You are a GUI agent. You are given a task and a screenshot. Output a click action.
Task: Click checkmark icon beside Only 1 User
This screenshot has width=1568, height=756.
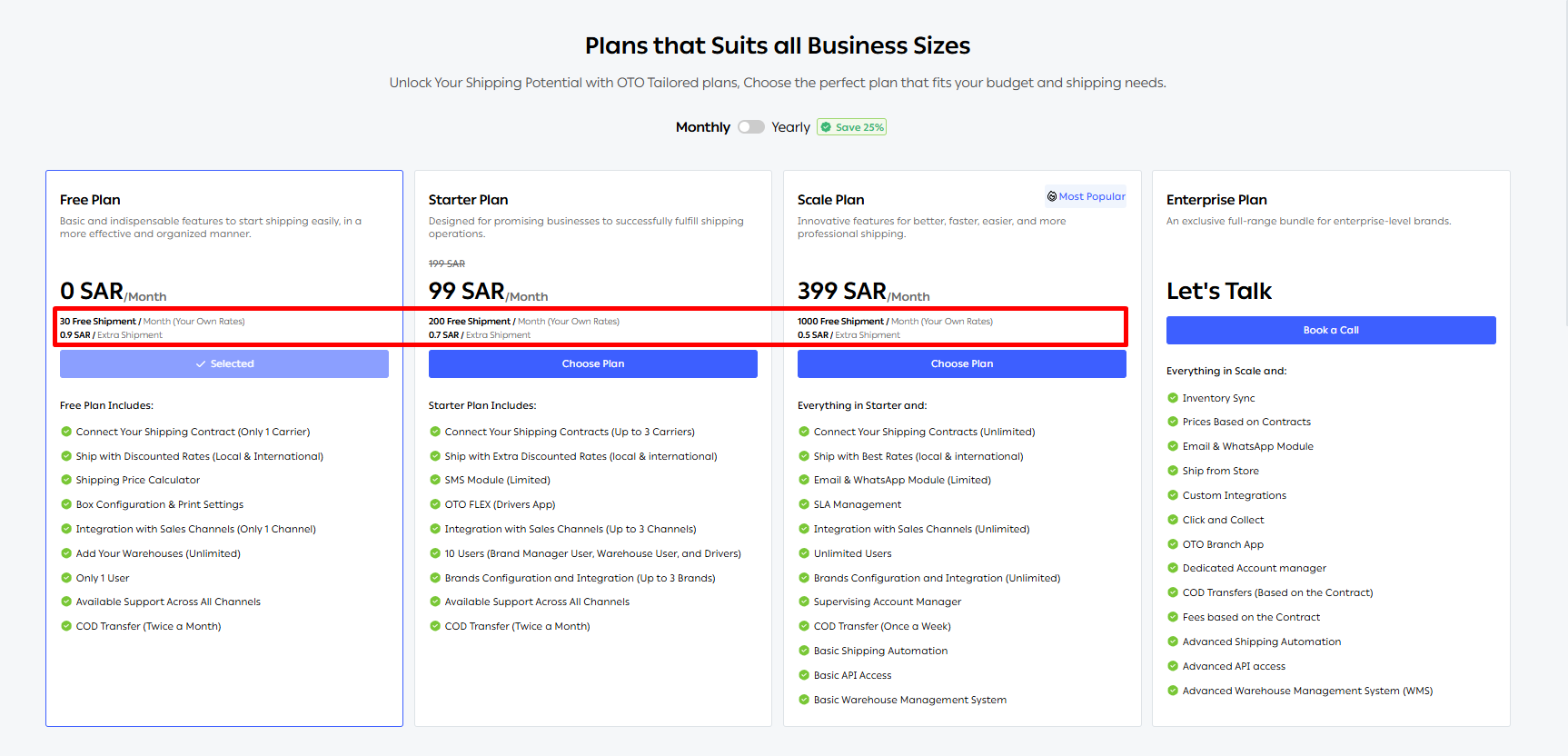click(x=66, y=578)
